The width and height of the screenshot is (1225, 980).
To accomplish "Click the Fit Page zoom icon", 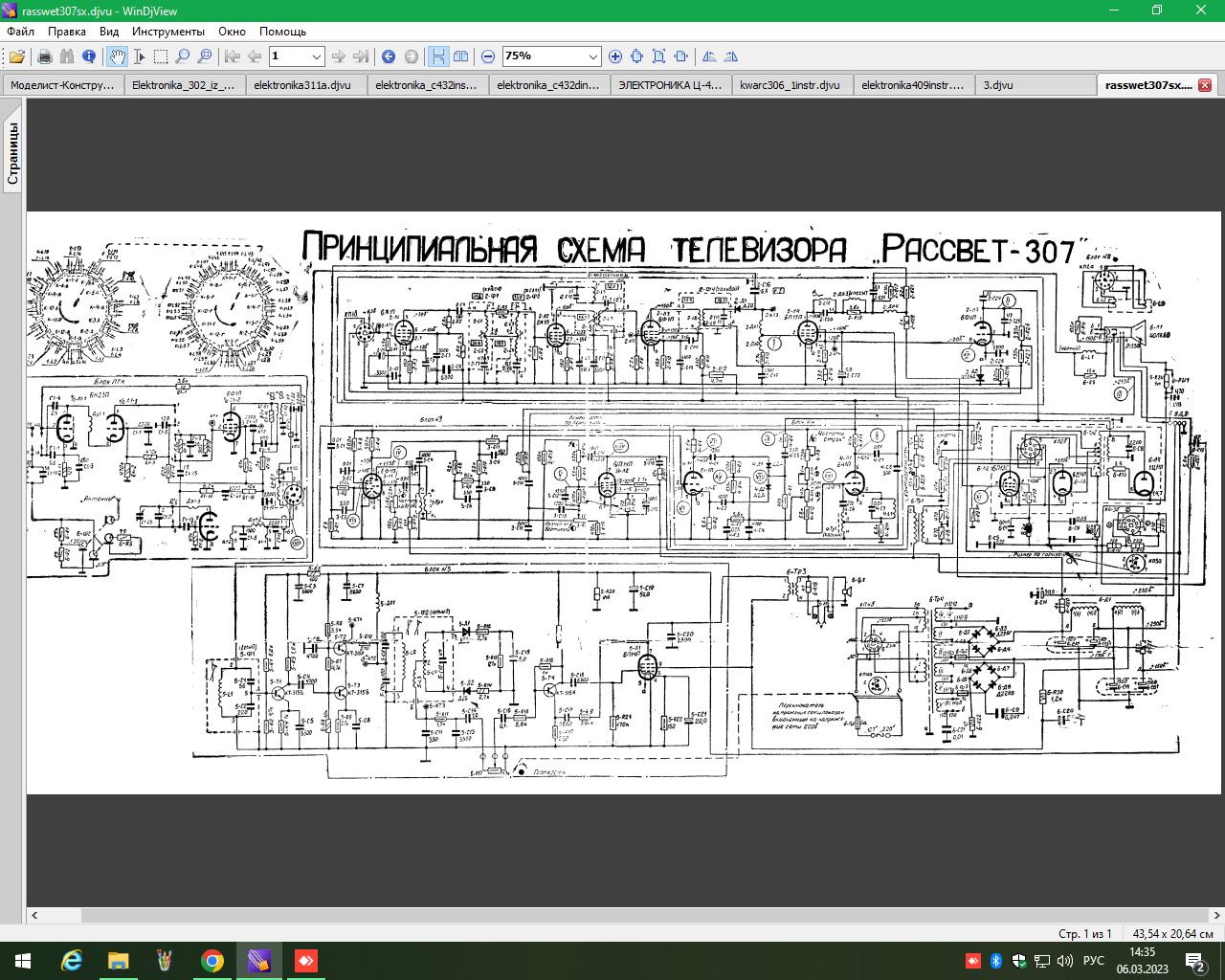I will click(x=658, y=56).
